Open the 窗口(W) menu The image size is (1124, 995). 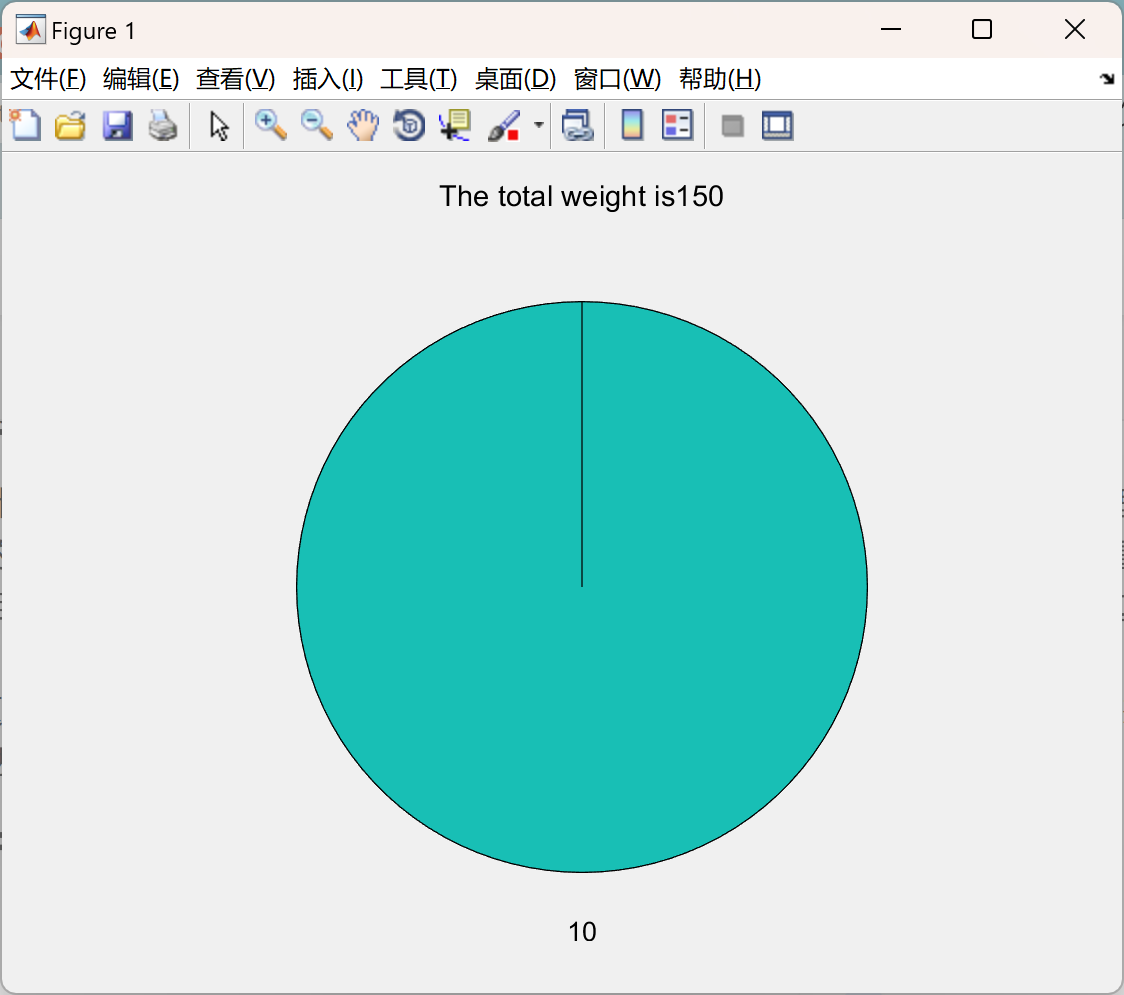point(617,79)
